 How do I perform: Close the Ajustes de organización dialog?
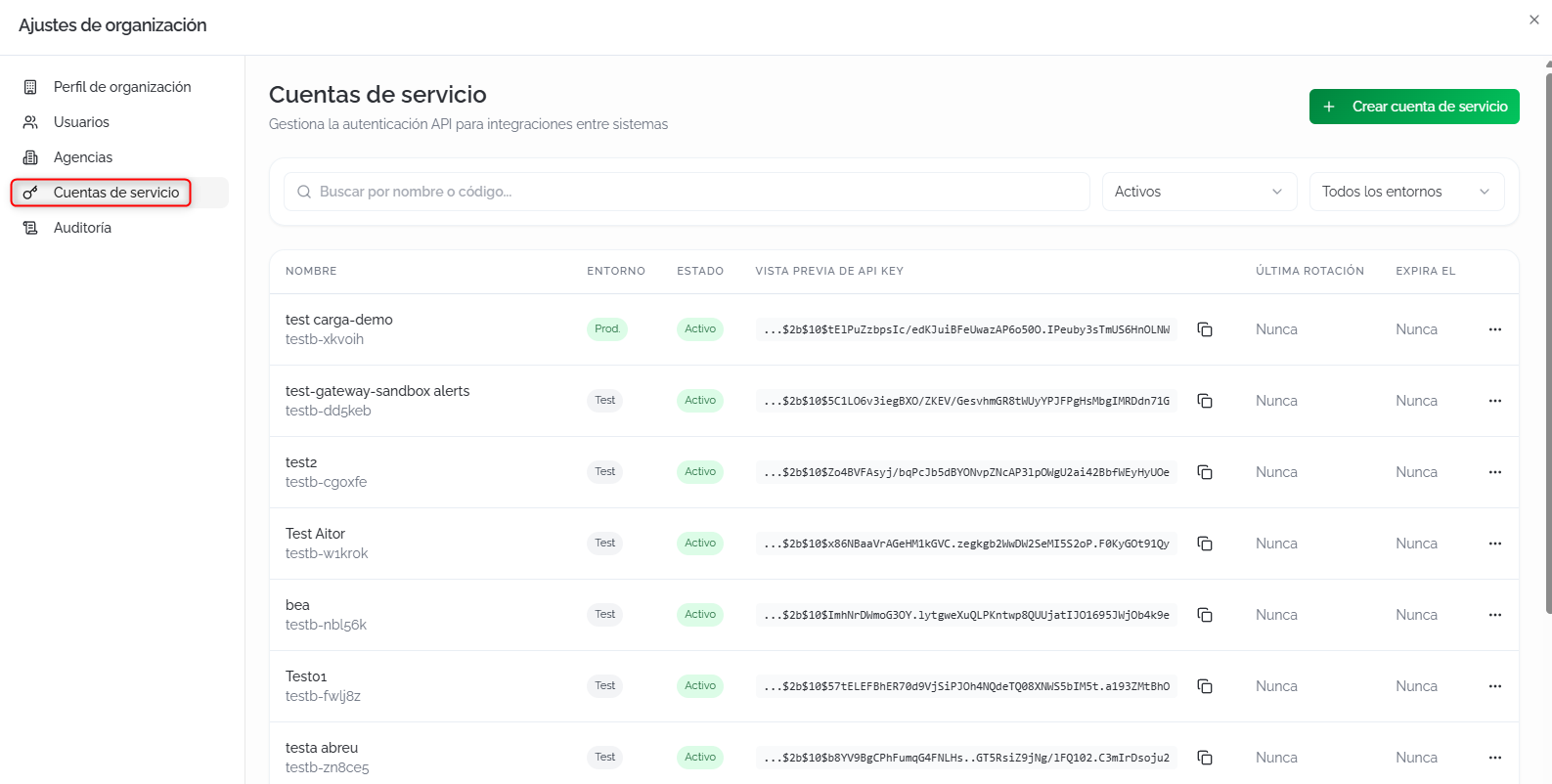click(x=1533, y=20)
